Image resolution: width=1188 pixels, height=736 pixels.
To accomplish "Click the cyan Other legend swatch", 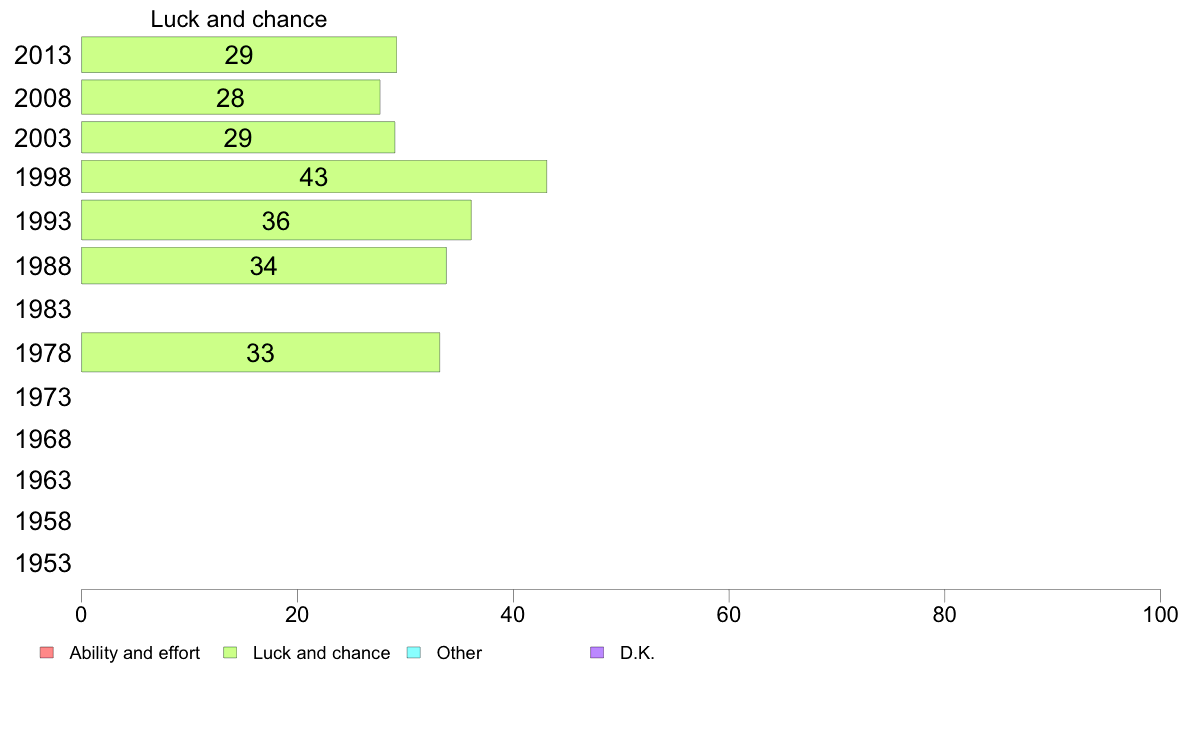I will (414, 653).
